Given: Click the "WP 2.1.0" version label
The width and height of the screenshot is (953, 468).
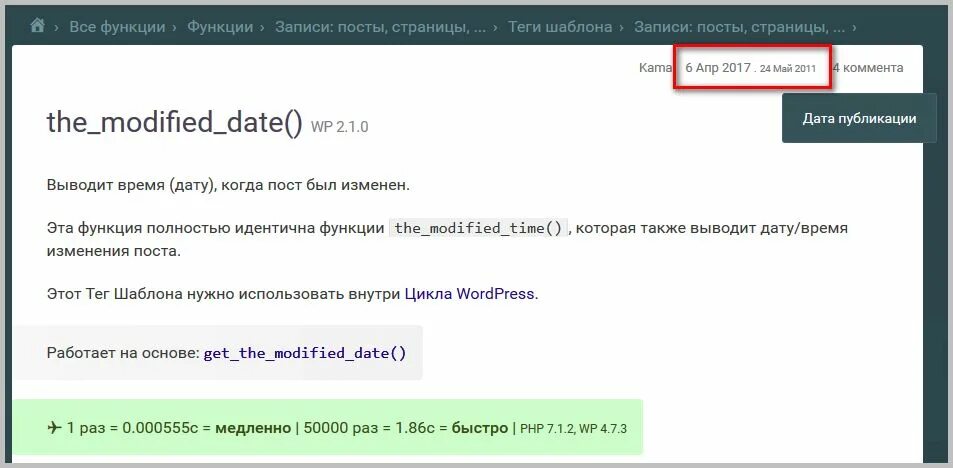Looking at the screenshot, I should 340,127.
